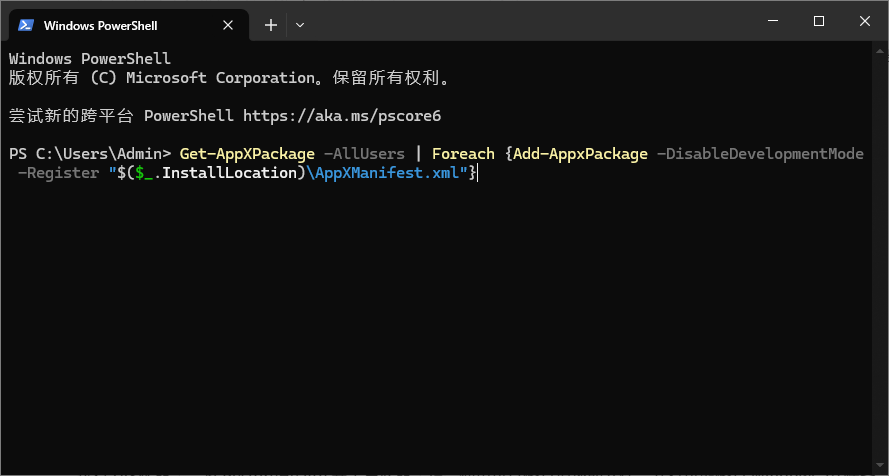
Task: Open a new tab with the plus button
Action: 270,25
